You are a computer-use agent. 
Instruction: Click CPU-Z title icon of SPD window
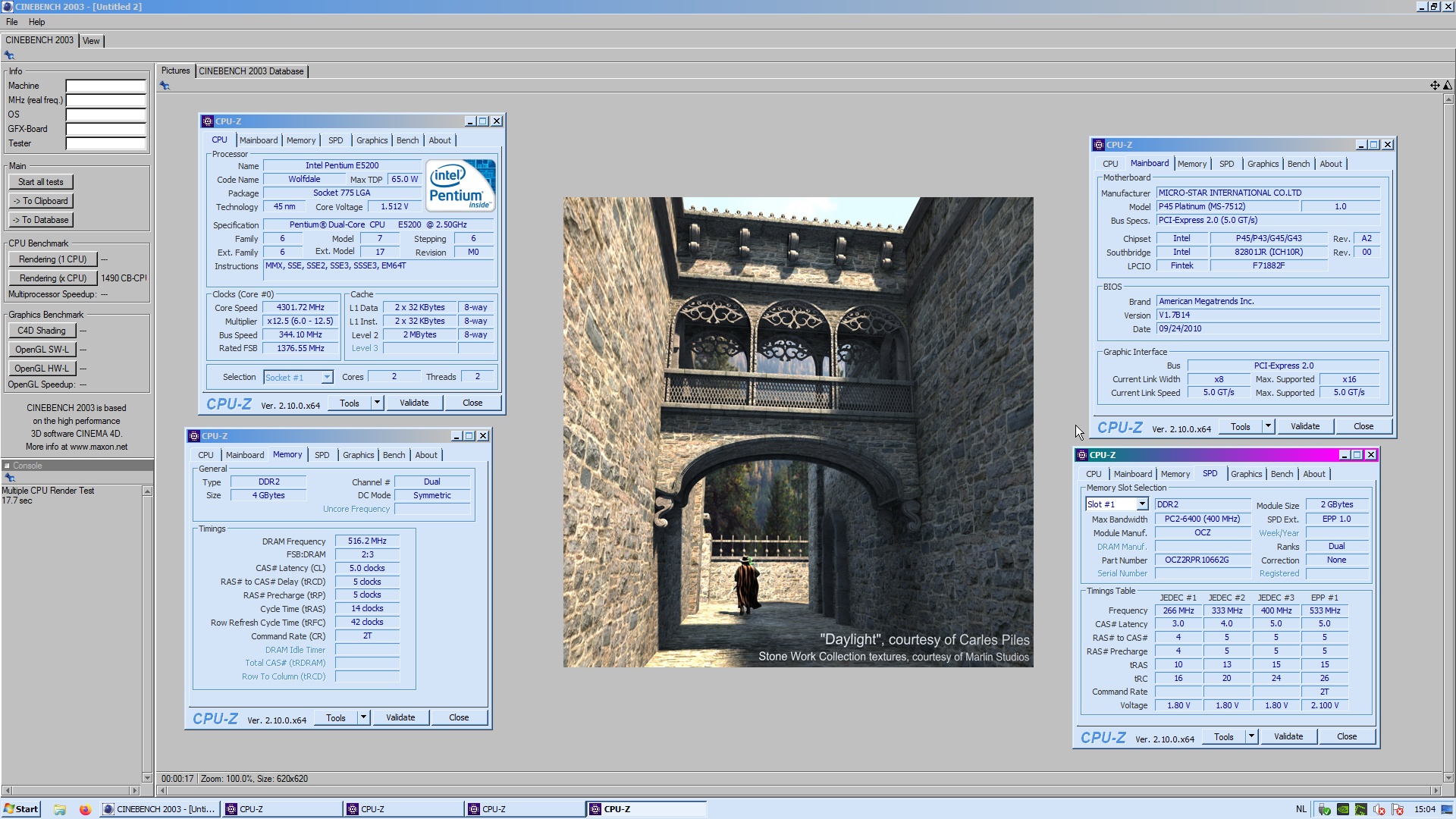point(1082,455)
